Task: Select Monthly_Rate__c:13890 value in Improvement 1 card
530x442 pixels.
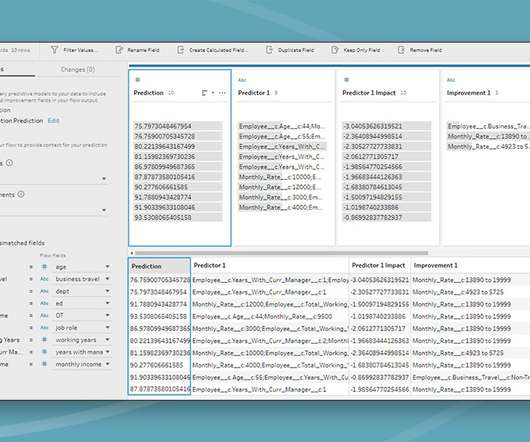Action: [x=488, y=136]
